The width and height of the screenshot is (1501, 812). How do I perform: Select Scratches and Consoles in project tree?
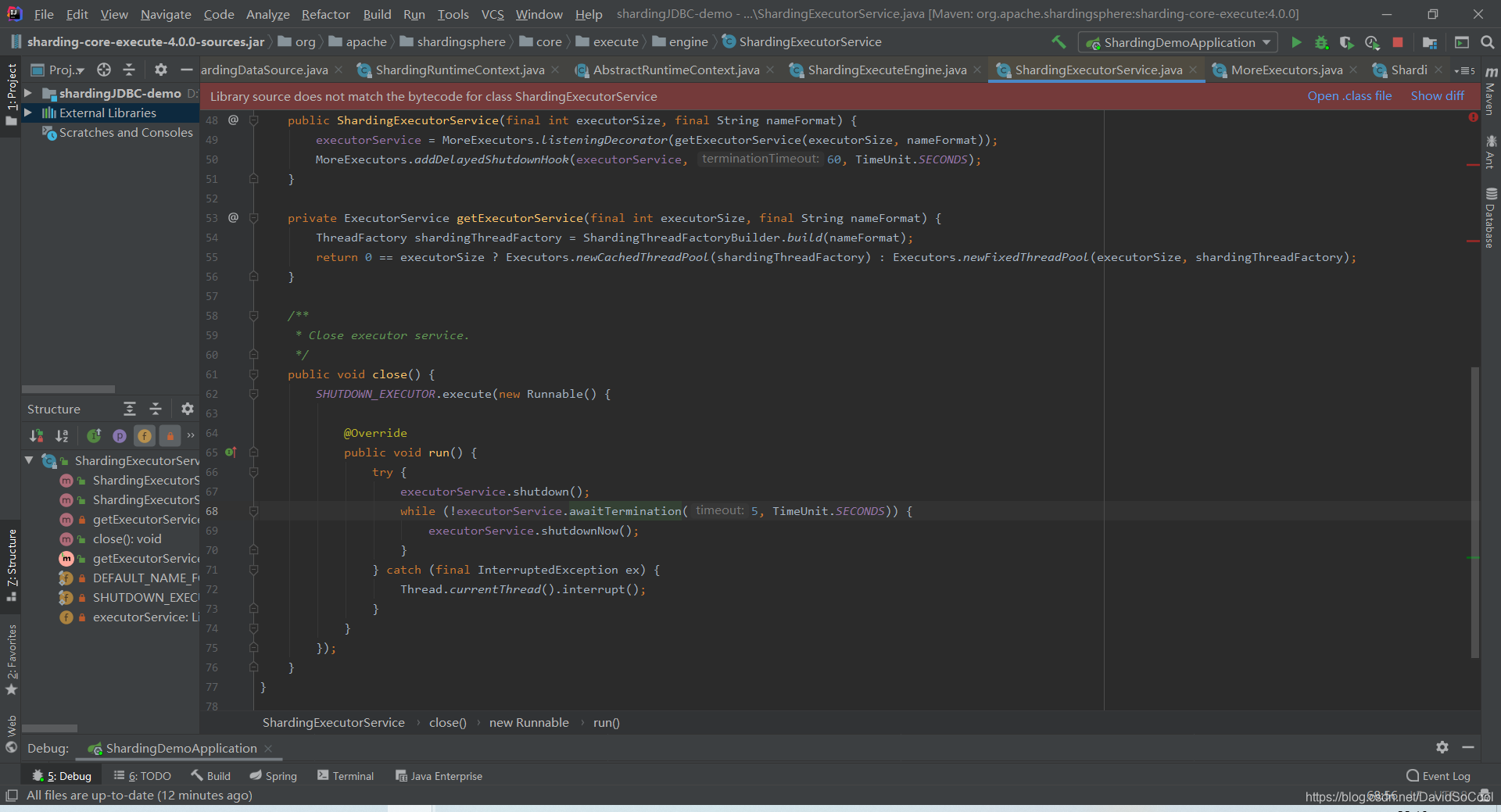126,133
